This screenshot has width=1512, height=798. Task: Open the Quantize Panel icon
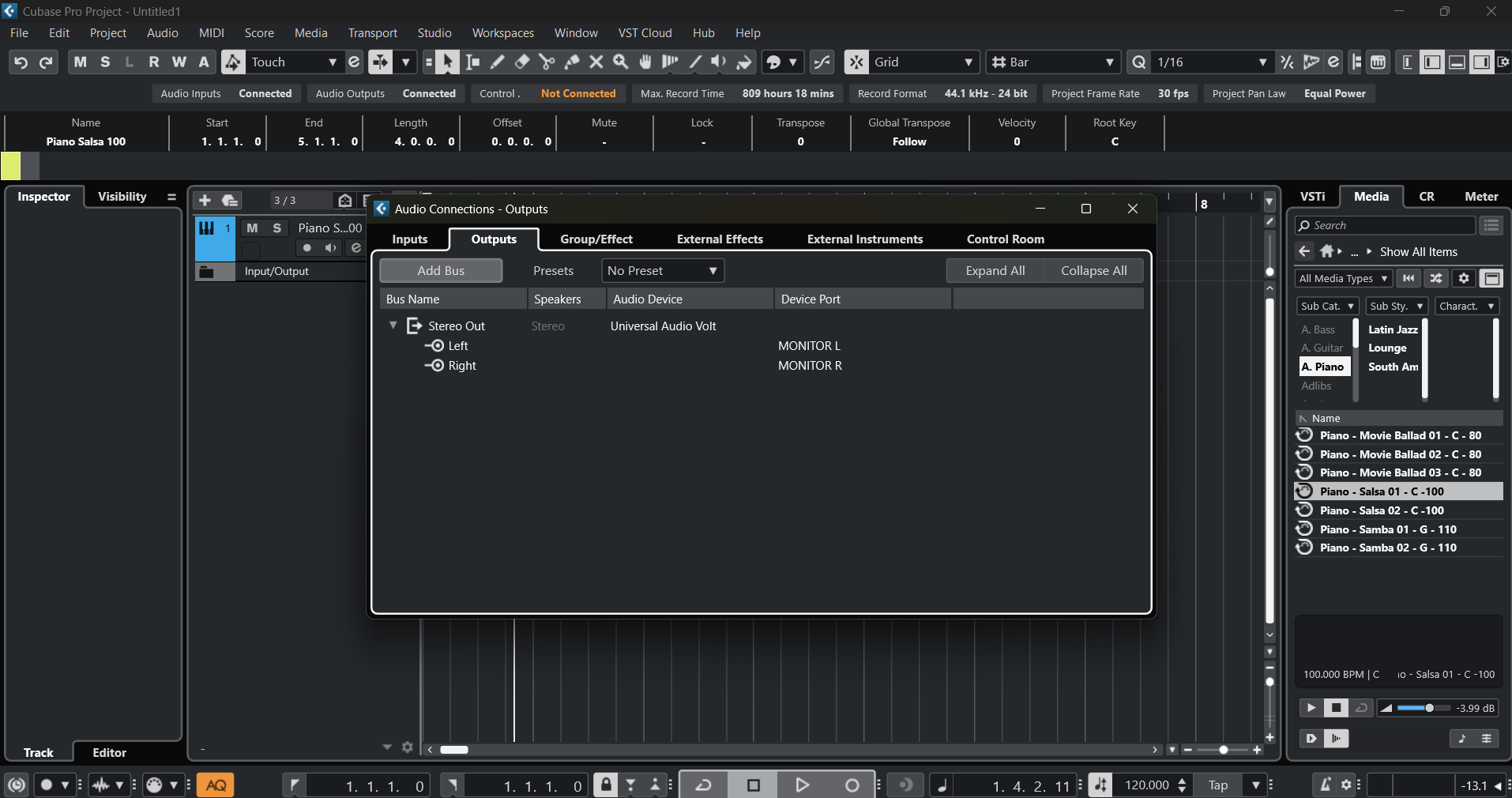pyautogui.click(x=1333, y=62)
